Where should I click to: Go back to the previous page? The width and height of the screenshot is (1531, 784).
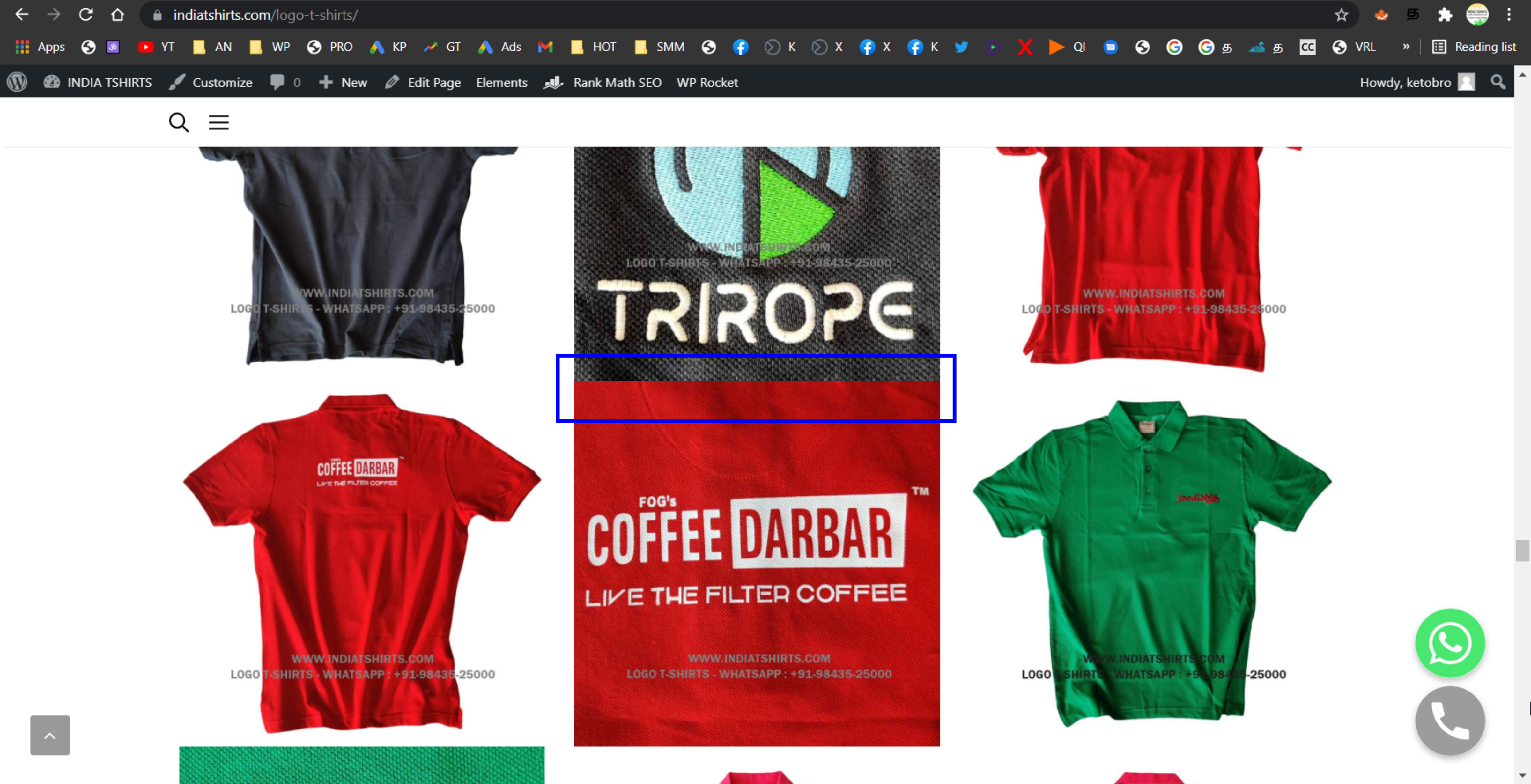[21, 15]
